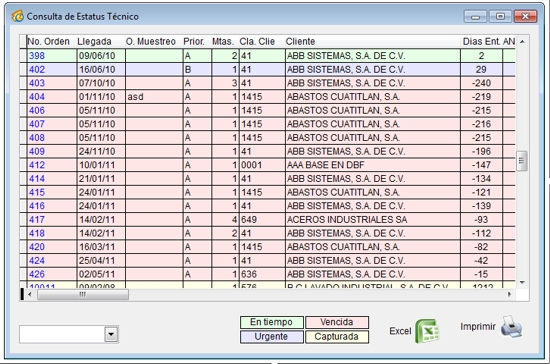This screenshot has width=550, height=364.
Task: Click the No. Orden column header
Action: [48, 41]
